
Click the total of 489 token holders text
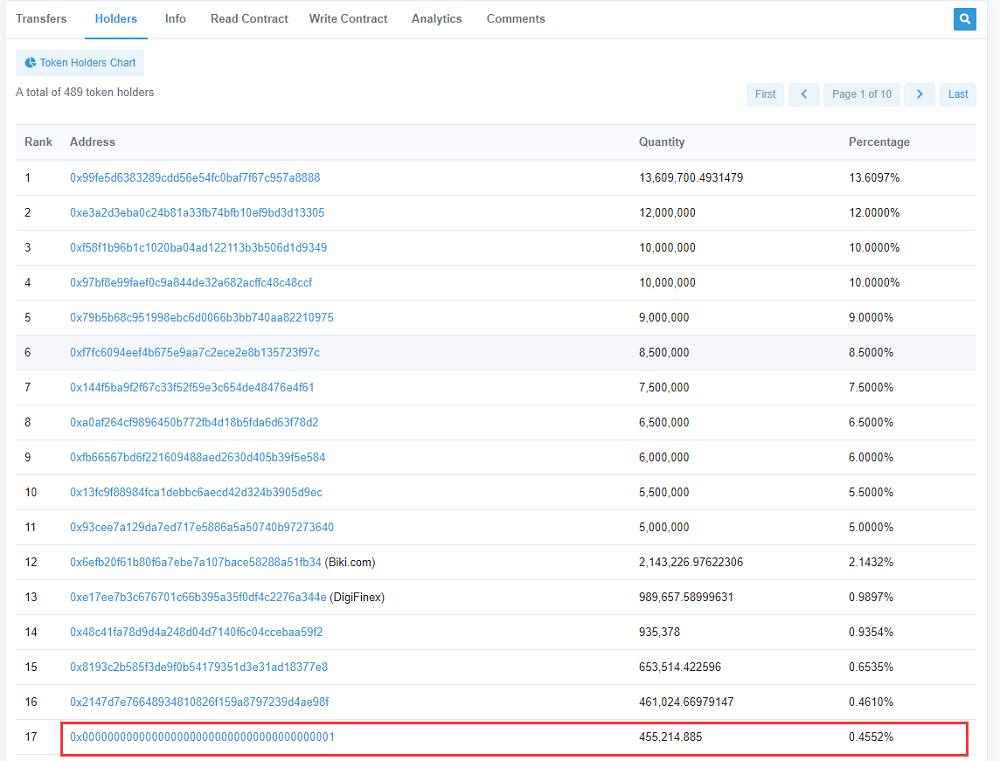[85, 92]
